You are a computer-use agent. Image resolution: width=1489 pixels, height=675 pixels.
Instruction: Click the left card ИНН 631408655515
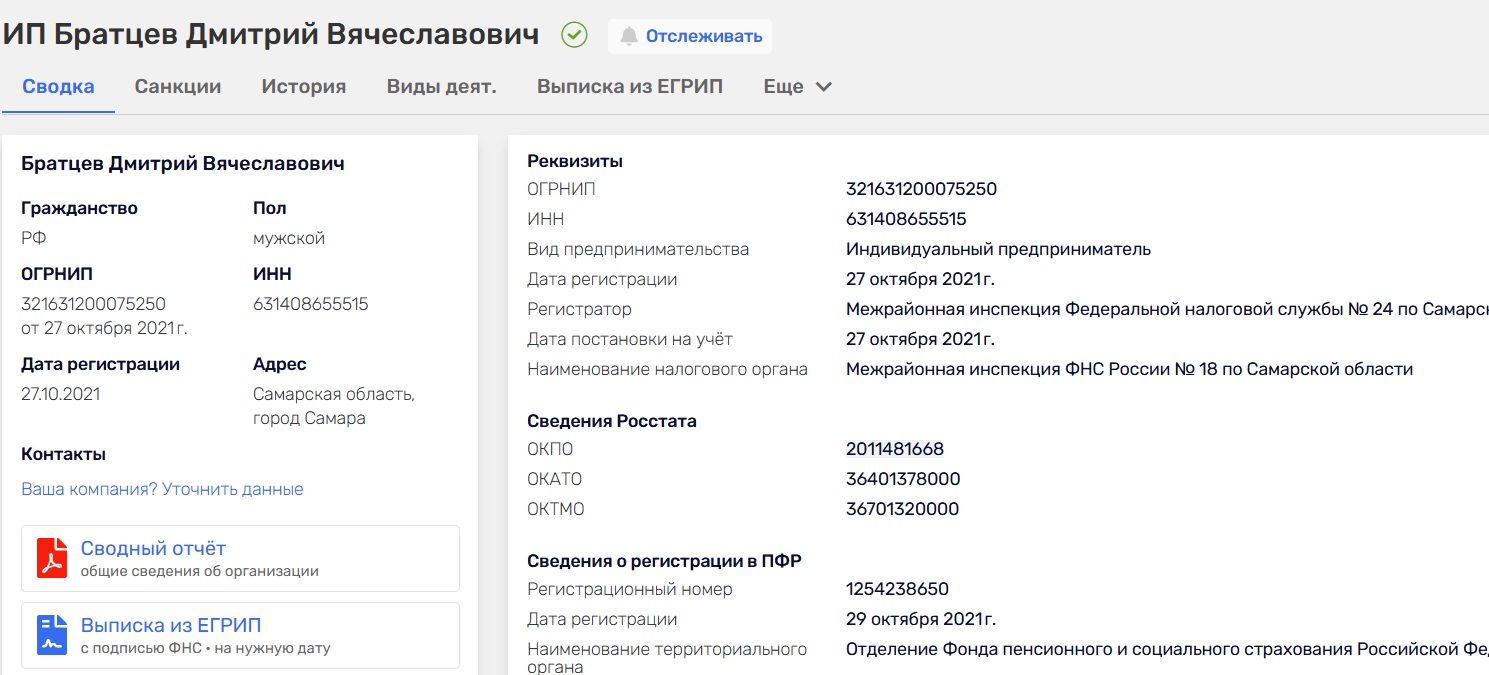click(311, 304)
